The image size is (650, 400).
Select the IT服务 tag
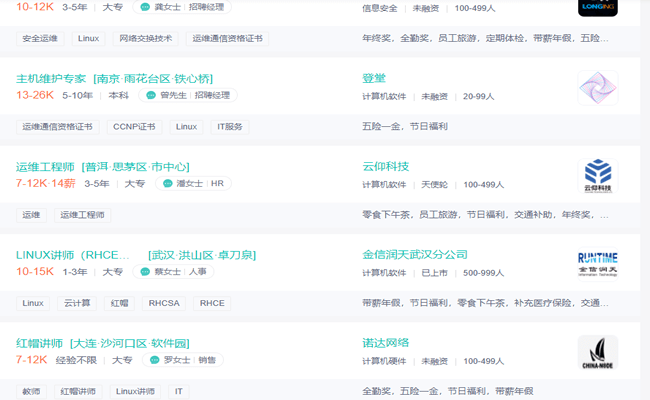click(230, 127)
